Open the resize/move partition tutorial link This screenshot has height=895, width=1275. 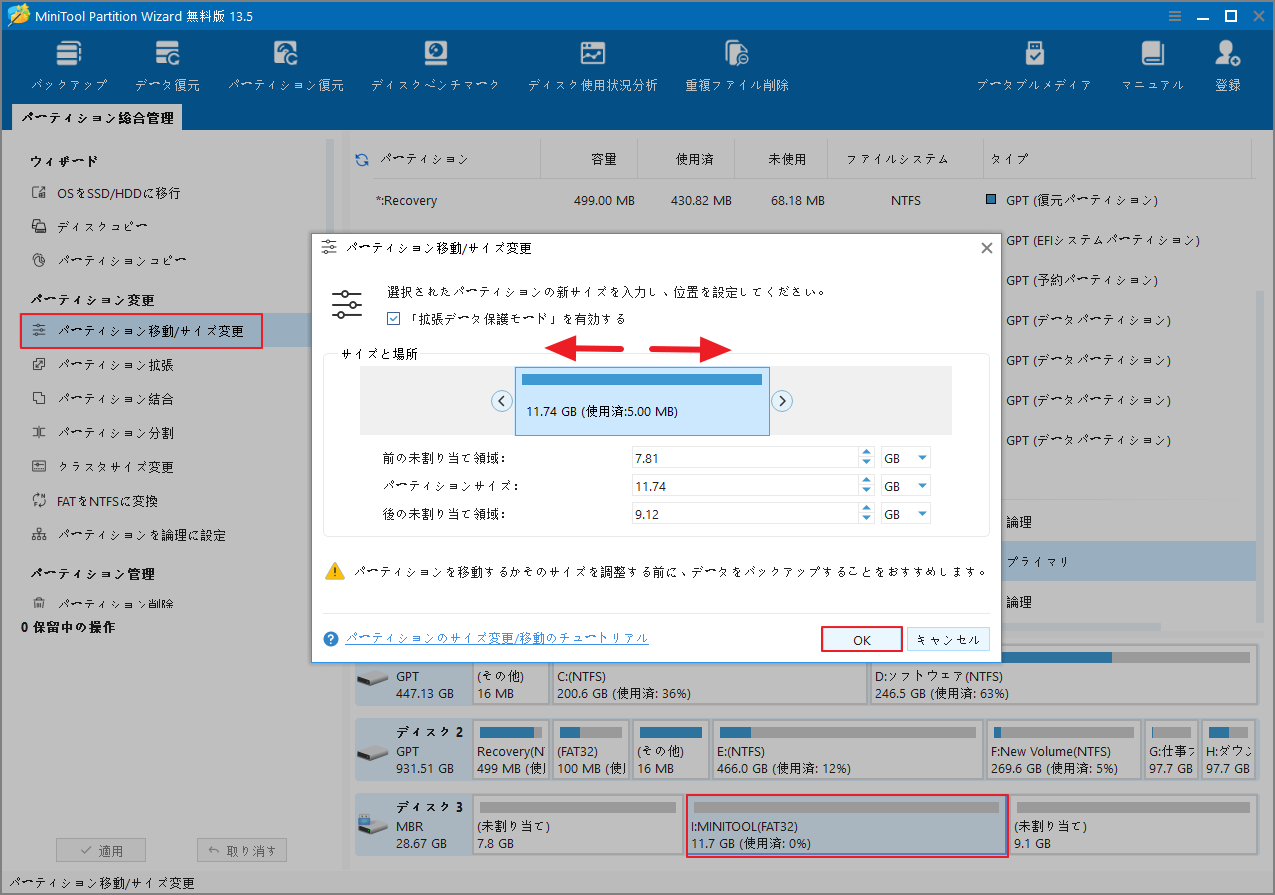[x=497, y=638]
